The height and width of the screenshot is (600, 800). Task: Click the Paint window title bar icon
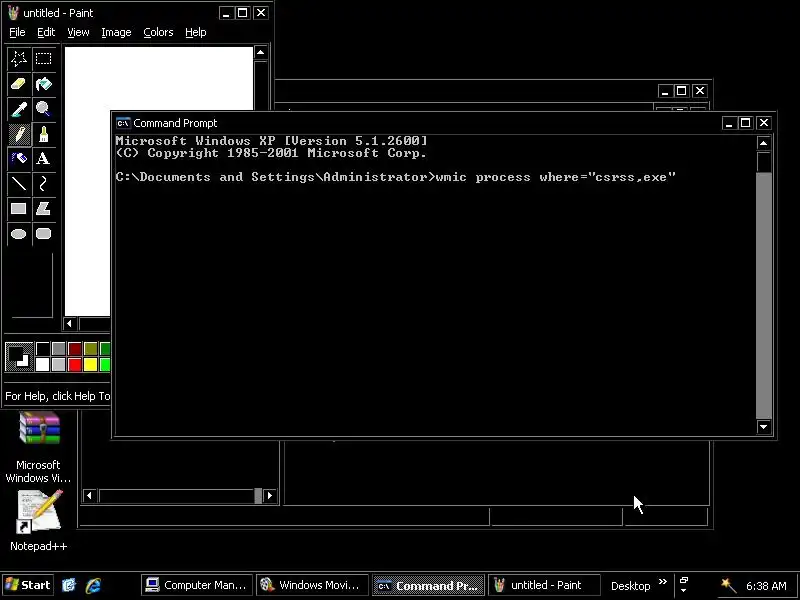(x=13, y=13)
